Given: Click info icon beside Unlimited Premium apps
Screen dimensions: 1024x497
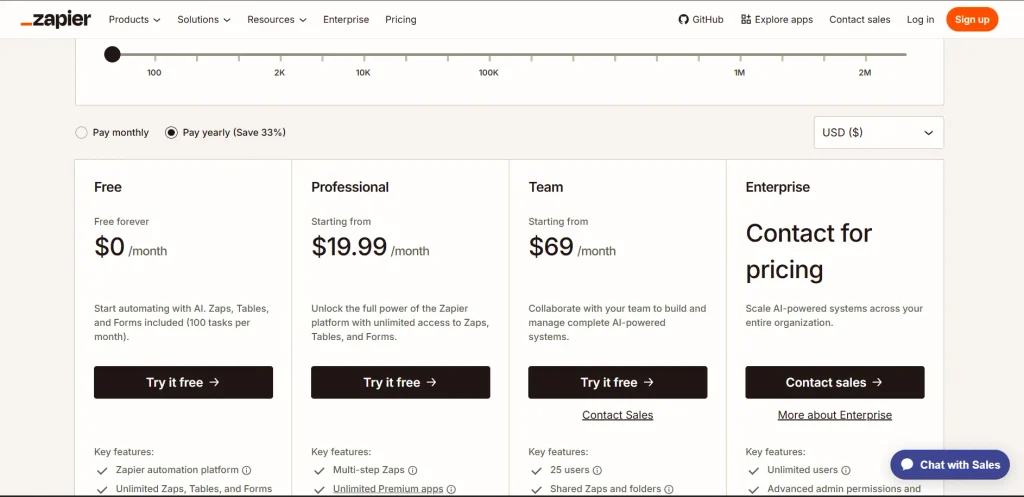Looking at the screenshot, I should pyautogui.click(x=451, y=489).
